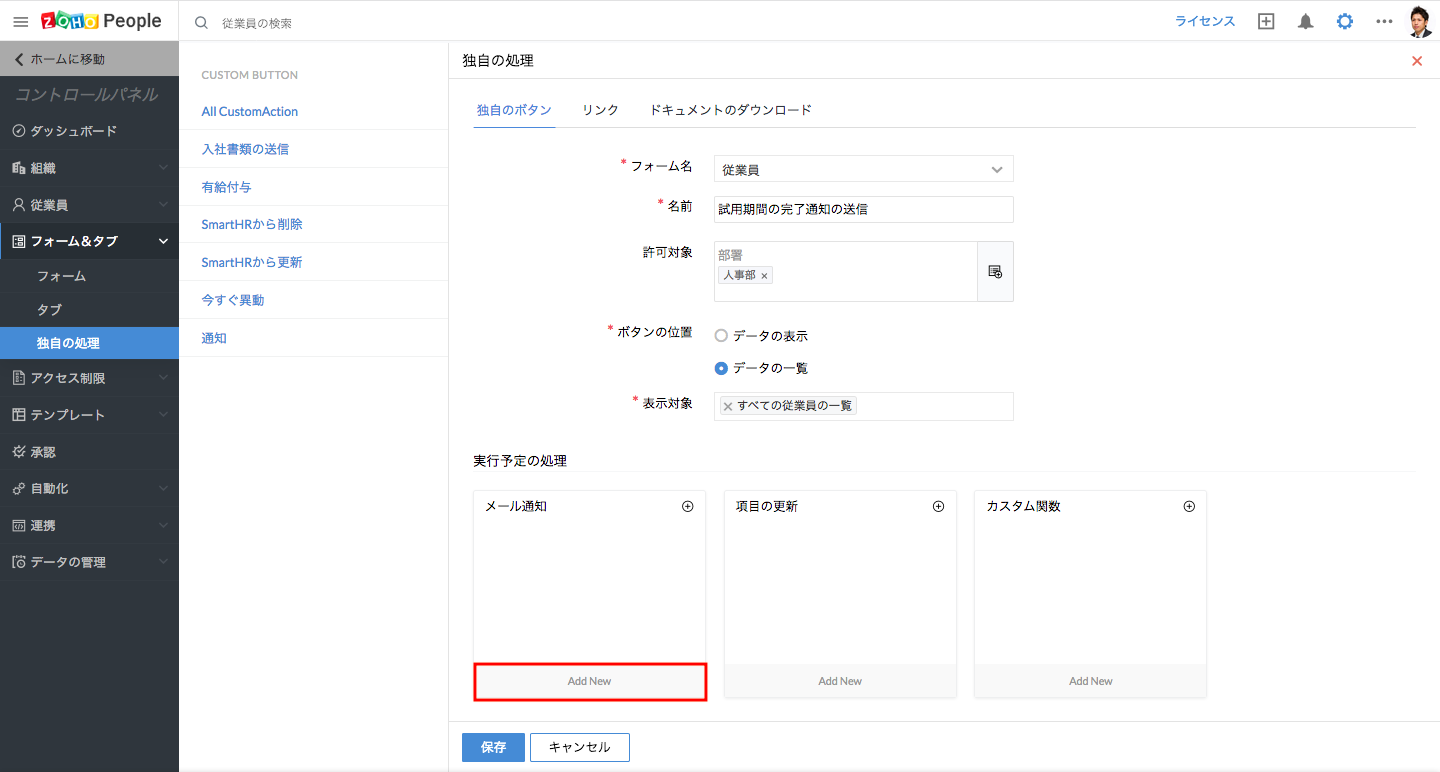The height and width of the screenshot is (772, 1440).
Task: Click Add New under 項目の更新
Action: click(x=840, y=681)
